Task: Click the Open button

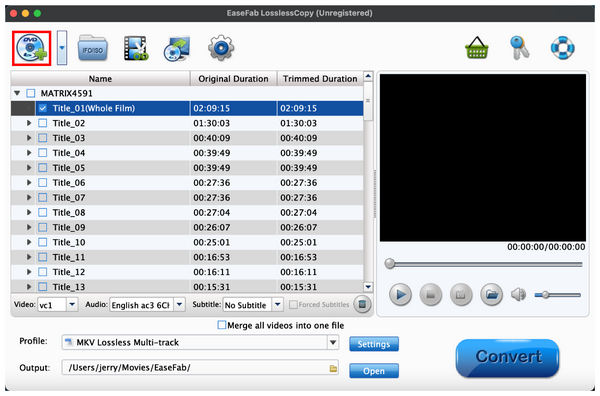Action: point(374,371)
